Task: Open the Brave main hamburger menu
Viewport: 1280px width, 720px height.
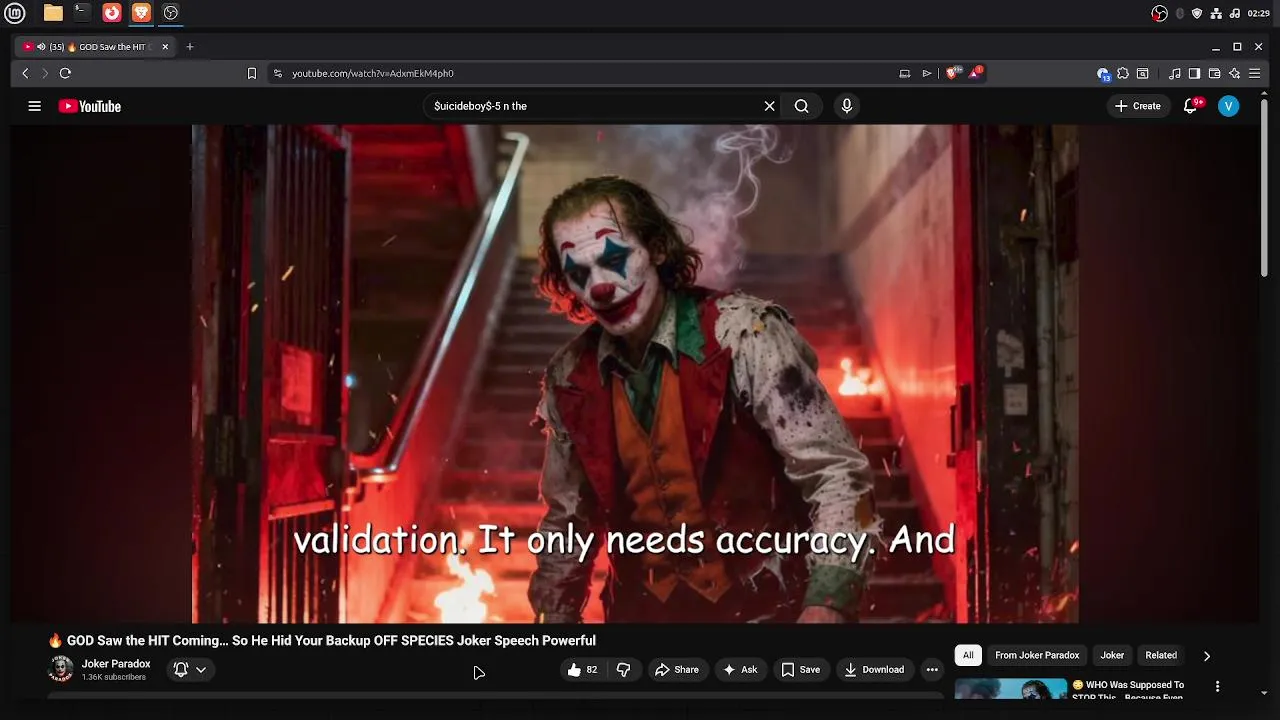Action: [x=1254, y=73]
